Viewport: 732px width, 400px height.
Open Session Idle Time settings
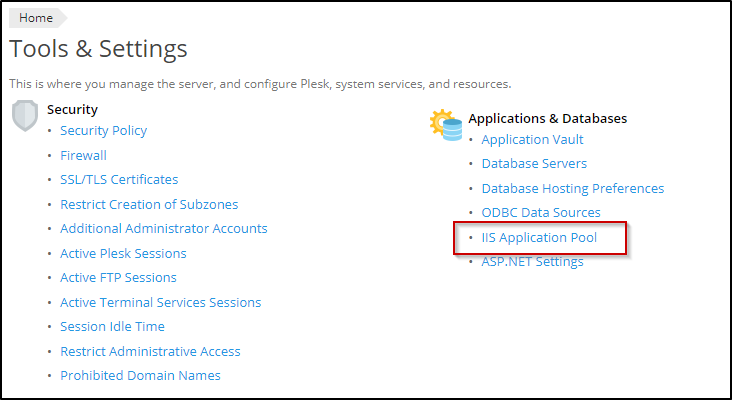112,327
